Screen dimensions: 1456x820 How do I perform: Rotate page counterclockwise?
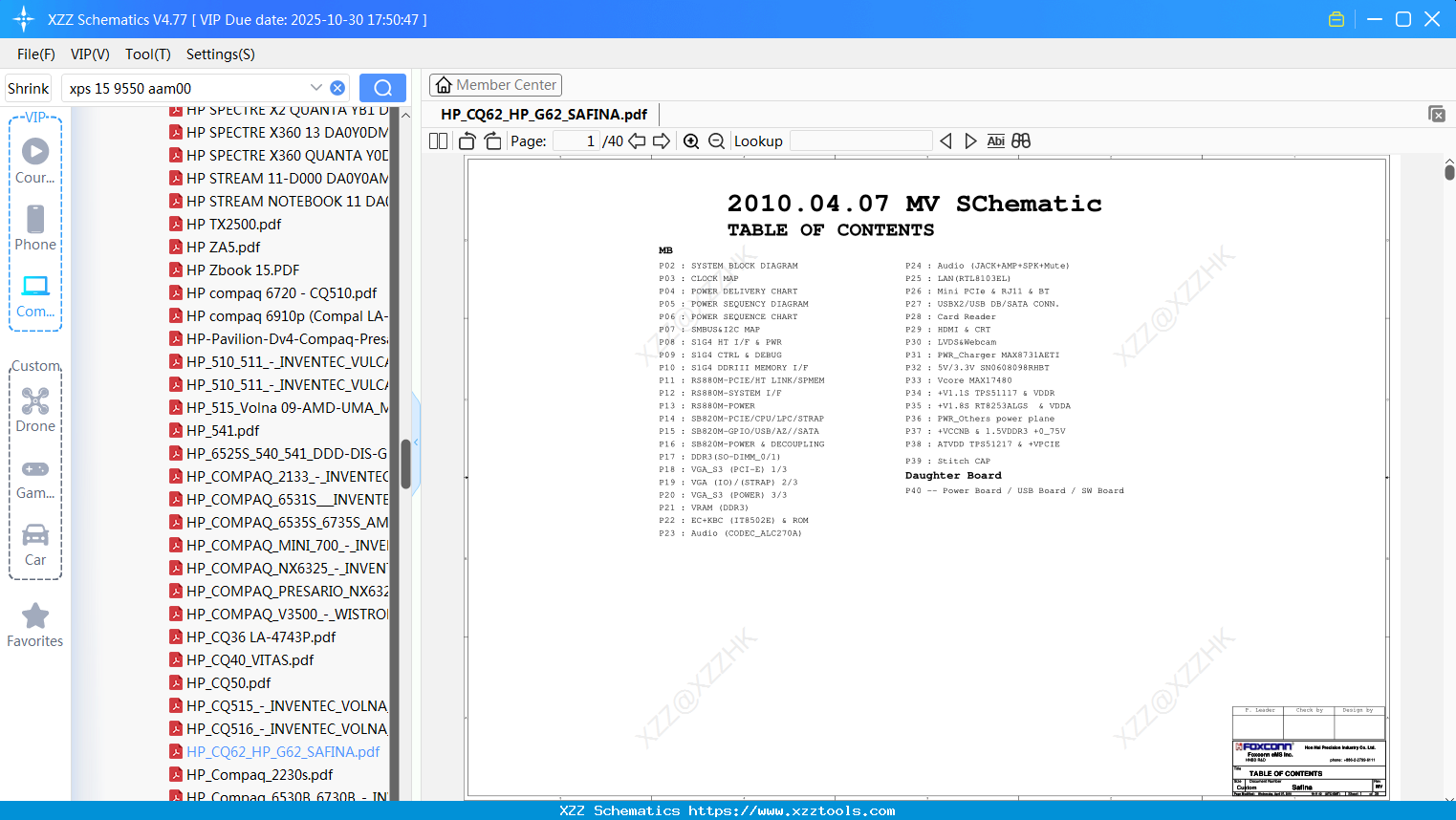(x=467, y=140)
